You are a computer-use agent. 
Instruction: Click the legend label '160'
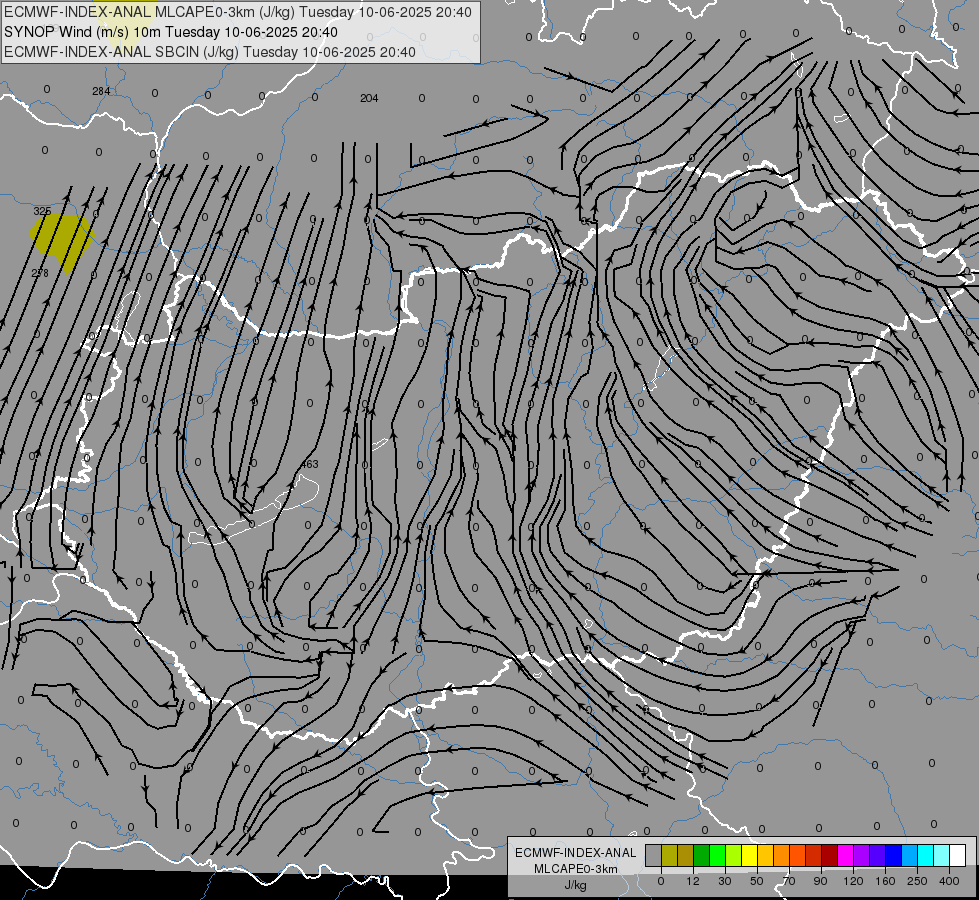point(885,881)
